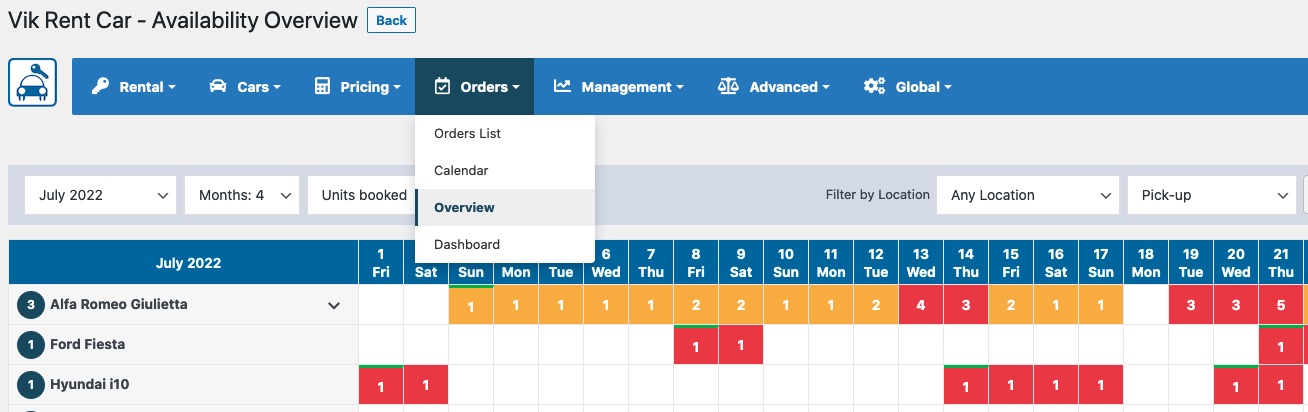Viewport: 1308px width, 412px height.
Task: Click the Ford Fiesta car name
Action: [88, 345]
